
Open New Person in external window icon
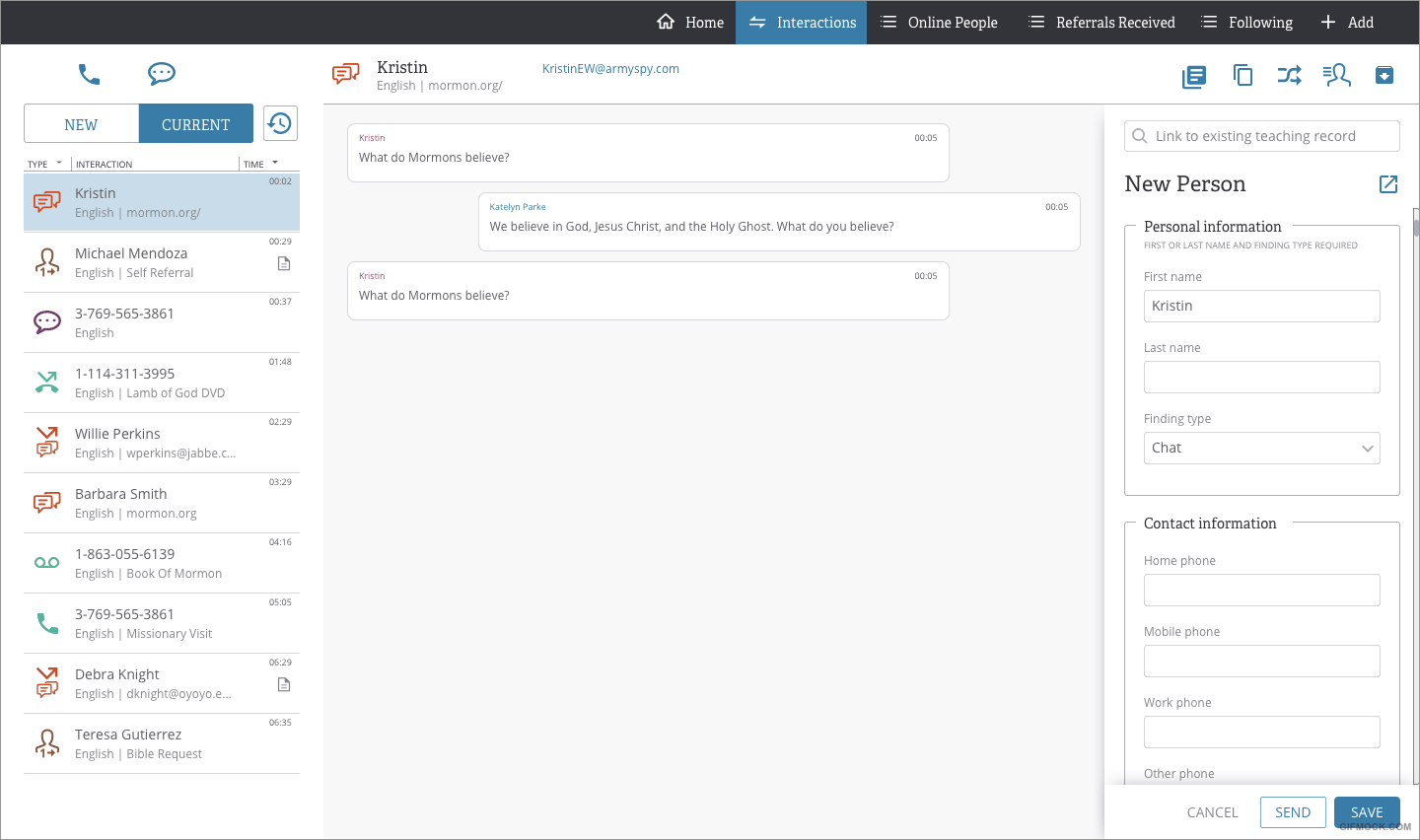[1388, 184]
